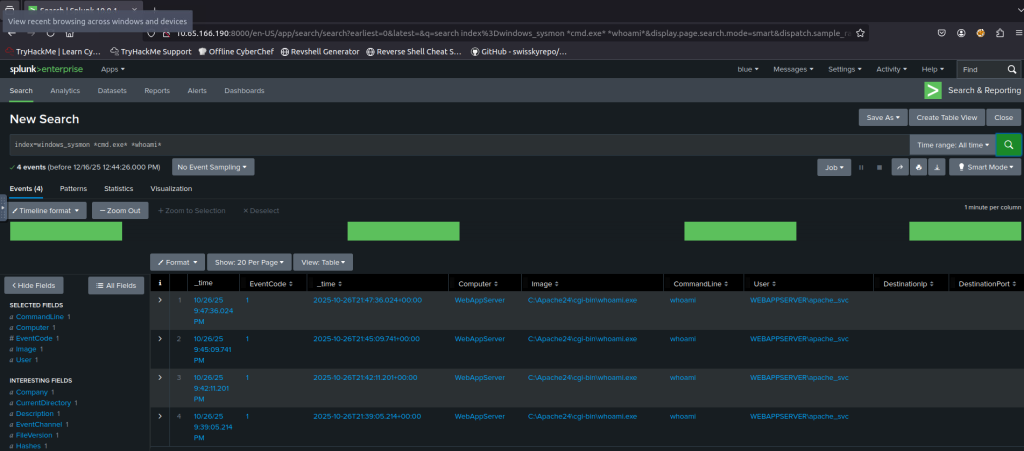This screenshot has width=1024, height=451.
Task: Click the Print results icon
Action: coord(918,167)
